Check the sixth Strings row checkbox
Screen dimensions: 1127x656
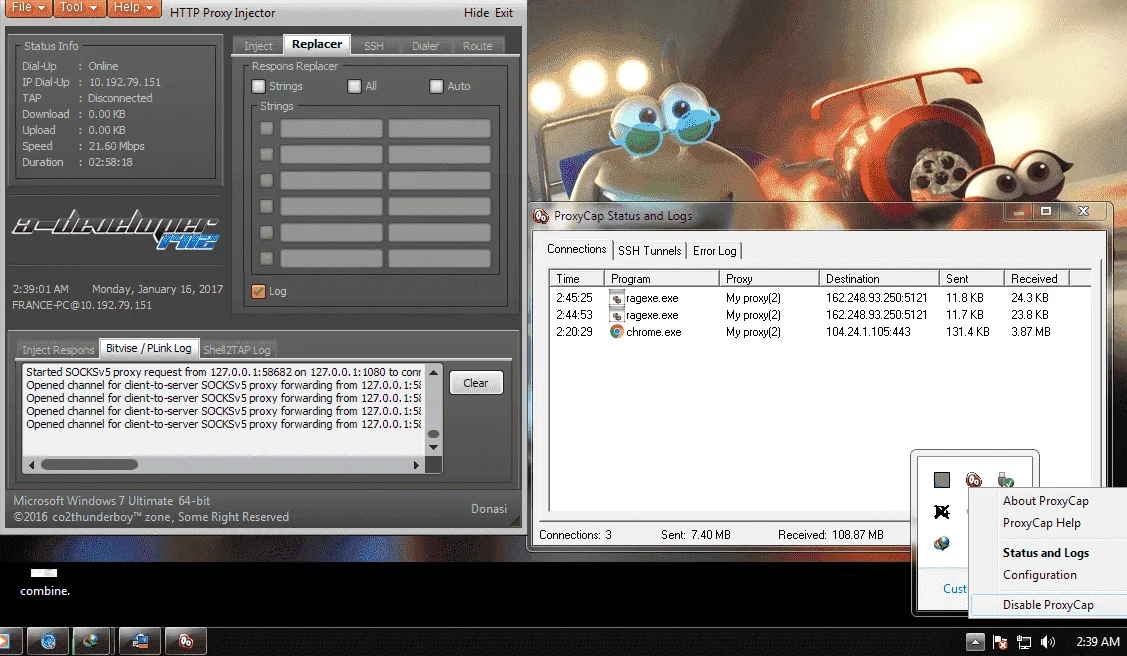click(x=267, y=258)
